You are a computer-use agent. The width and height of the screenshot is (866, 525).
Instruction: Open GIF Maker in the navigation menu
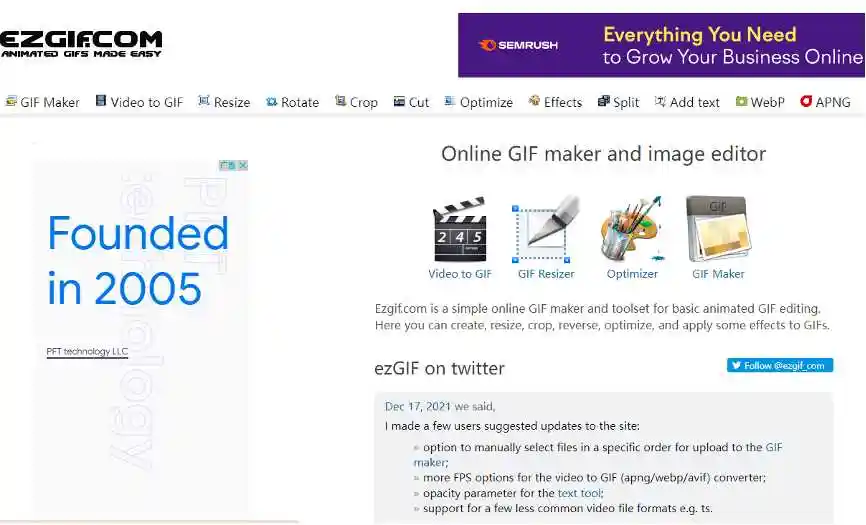(x=42, y=102)
